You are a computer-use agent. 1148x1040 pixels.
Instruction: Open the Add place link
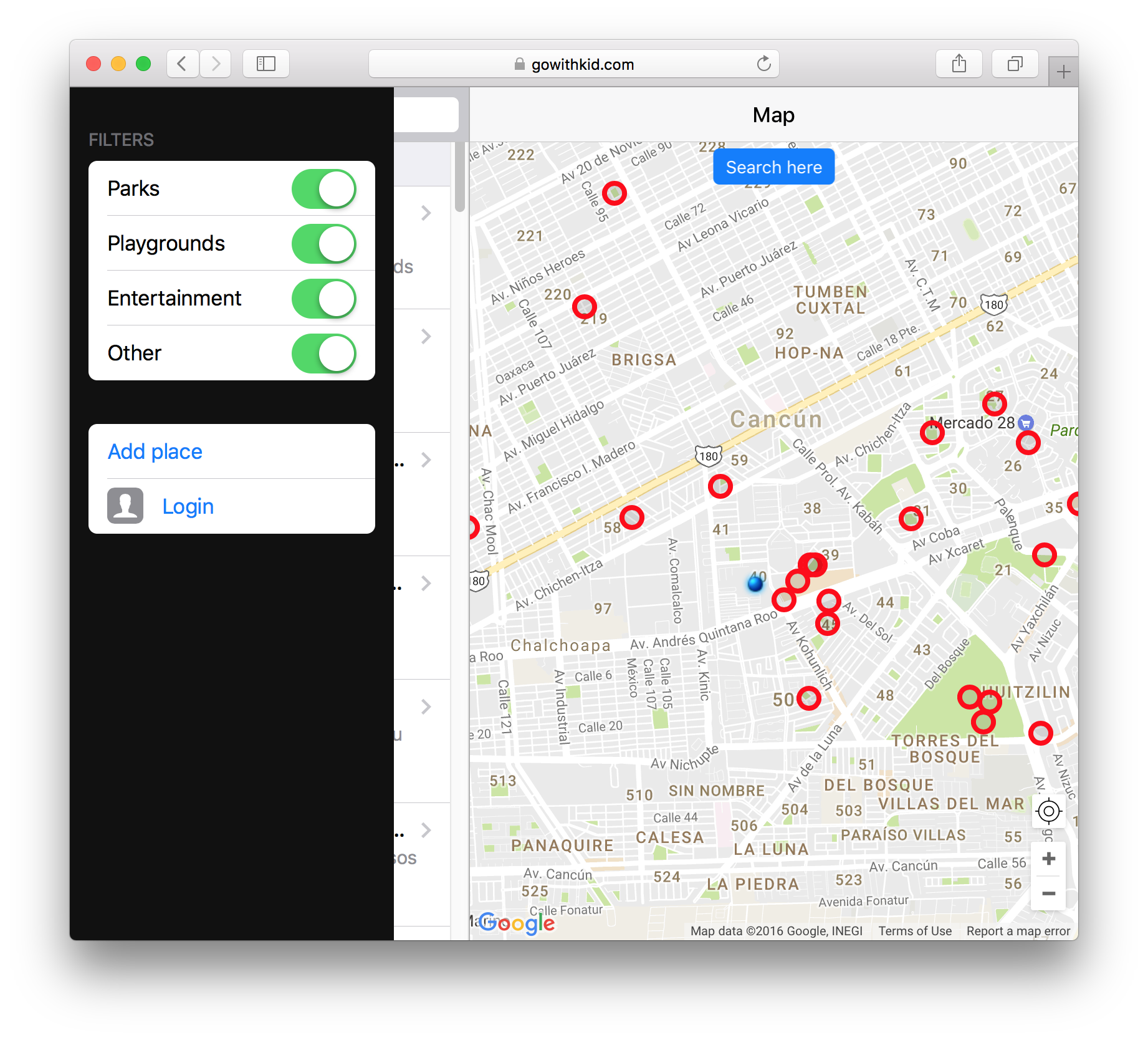155,451
